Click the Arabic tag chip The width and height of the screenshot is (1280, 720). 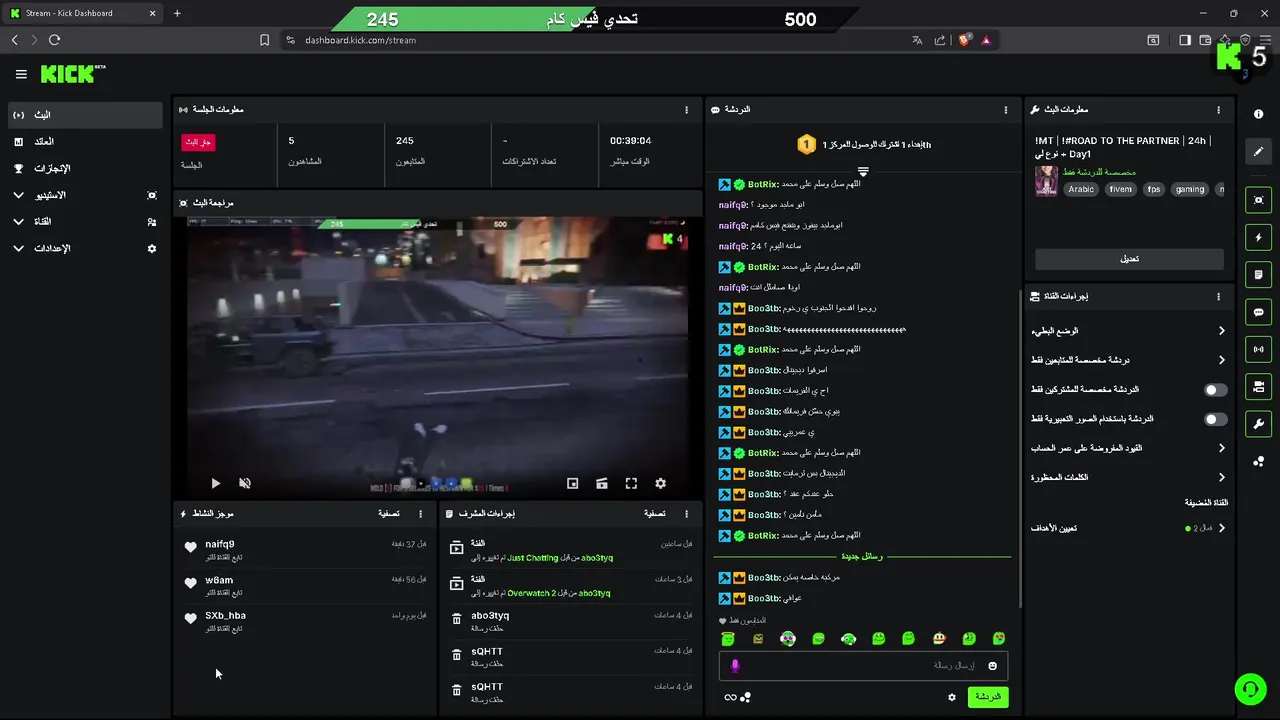[x=1081, y=189]
